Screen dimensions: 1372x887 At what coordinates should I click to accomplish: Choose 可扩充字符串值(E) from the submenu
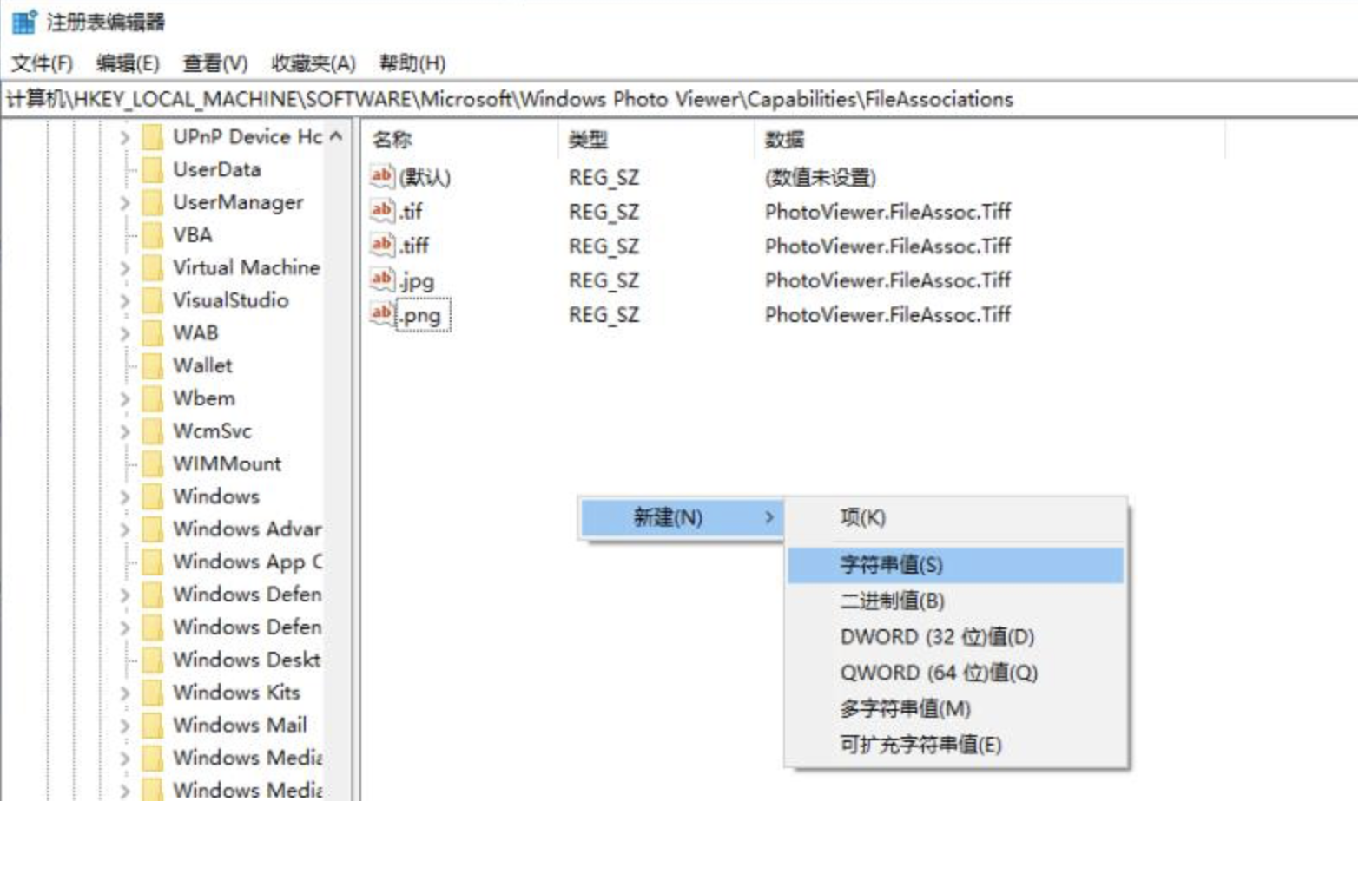point(956,745)
